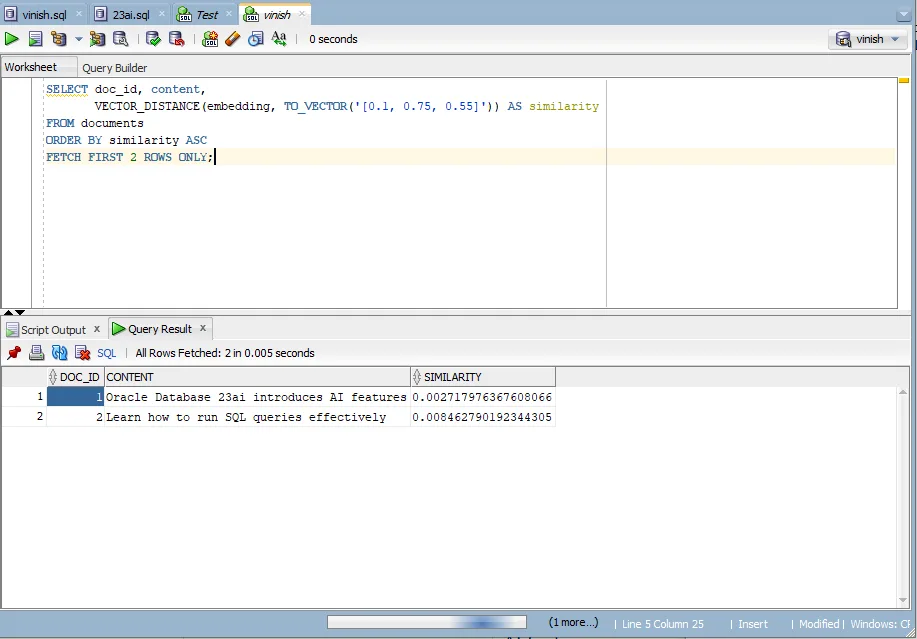Click the SQL History icon
The height and width of the screenshot is (639, 917).
click(x=256, y=39)
